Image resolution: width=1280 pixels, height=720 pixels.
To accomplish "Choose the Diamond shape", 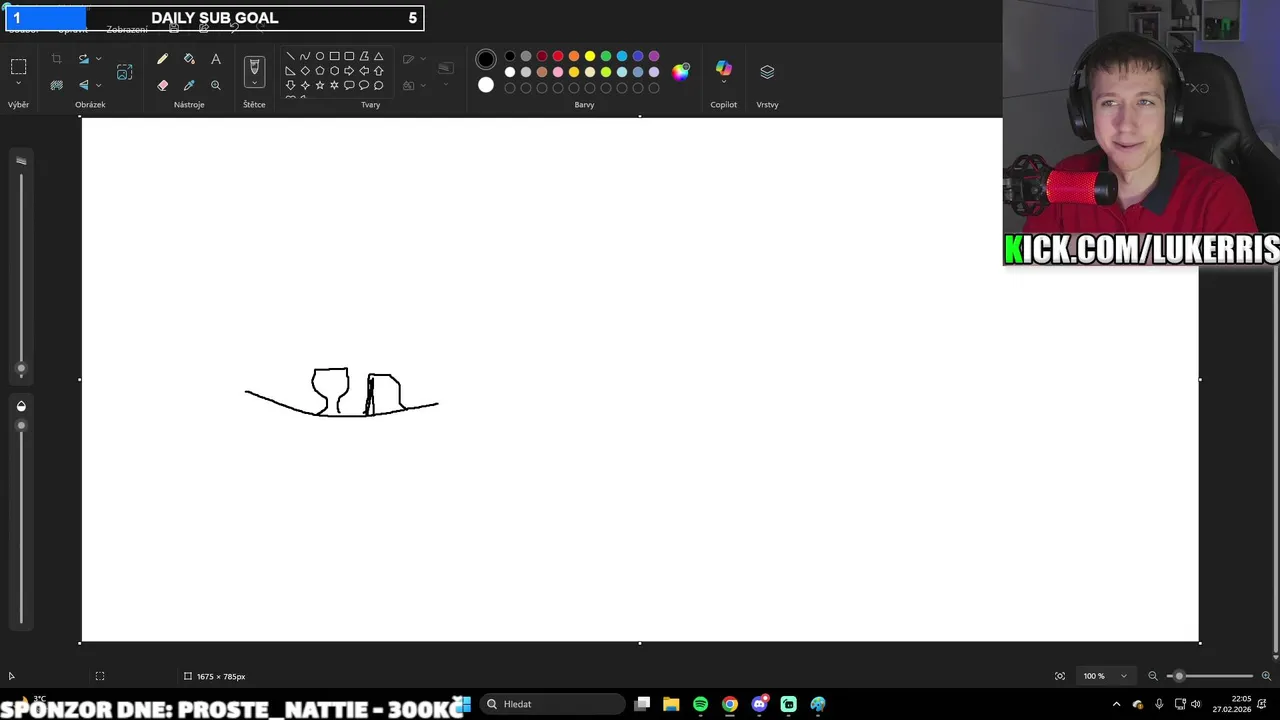I will point(305,71).
